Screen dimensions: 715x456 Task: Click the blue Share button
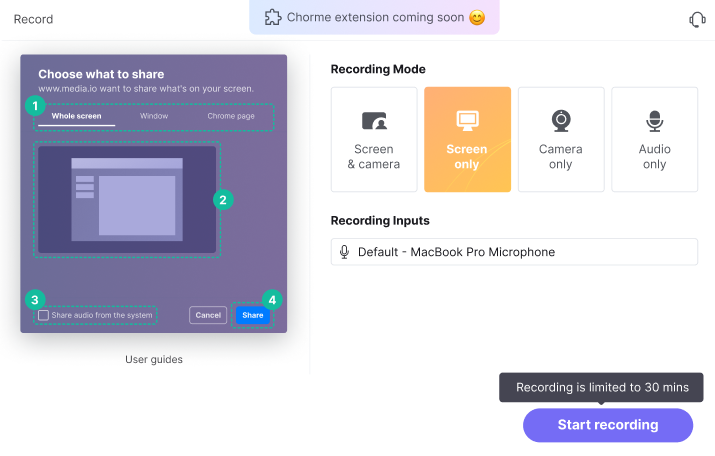(253, 315)
